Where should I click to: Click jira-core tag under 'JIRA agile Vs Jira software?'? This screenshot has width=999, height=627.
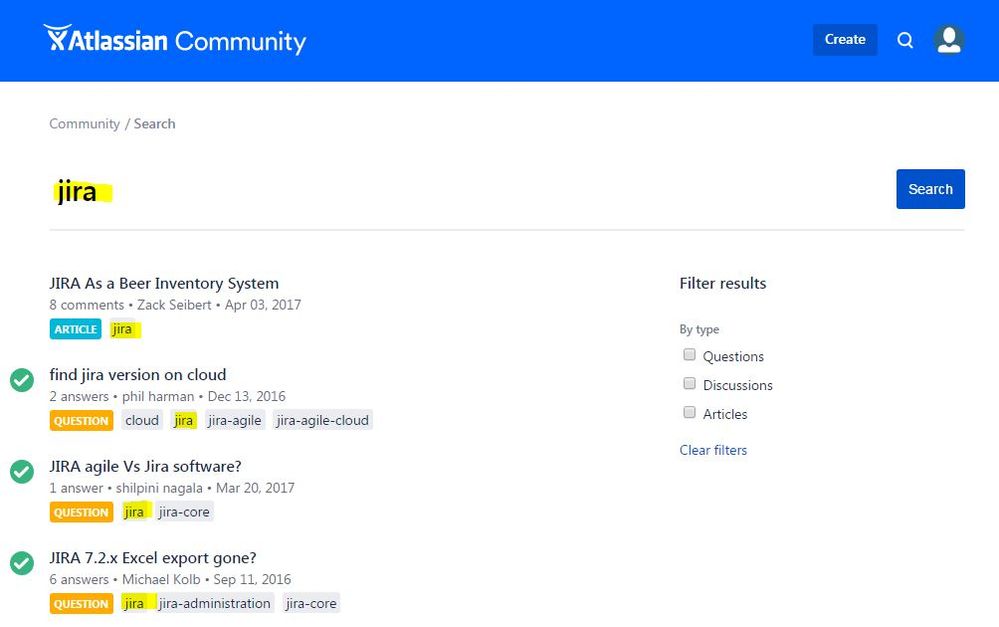click(x=184, y=512)
